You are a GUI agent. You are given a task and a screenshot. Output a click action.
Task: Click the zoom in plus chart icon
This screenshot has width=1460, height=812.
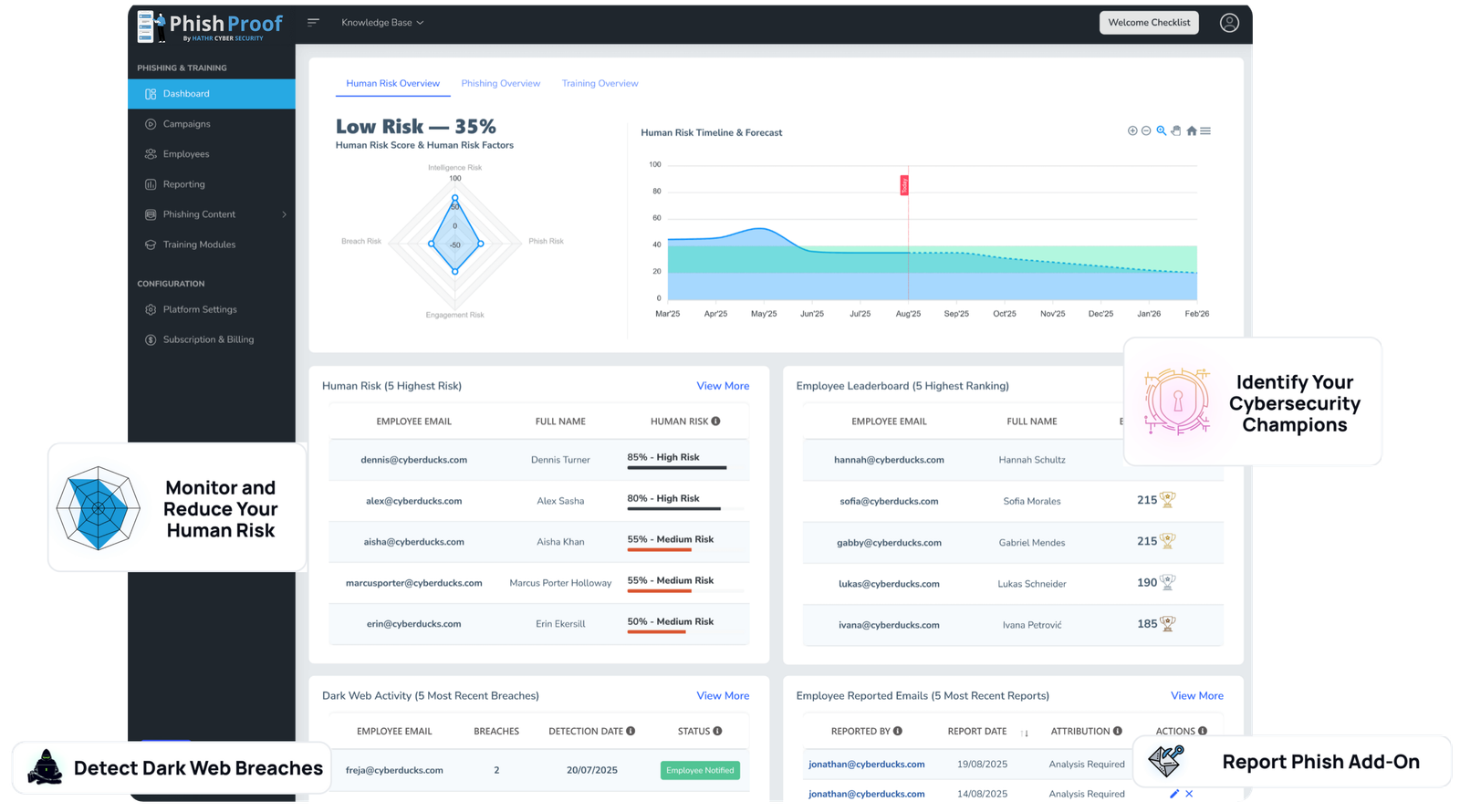pyautogui.click(x=1132, y=131)
